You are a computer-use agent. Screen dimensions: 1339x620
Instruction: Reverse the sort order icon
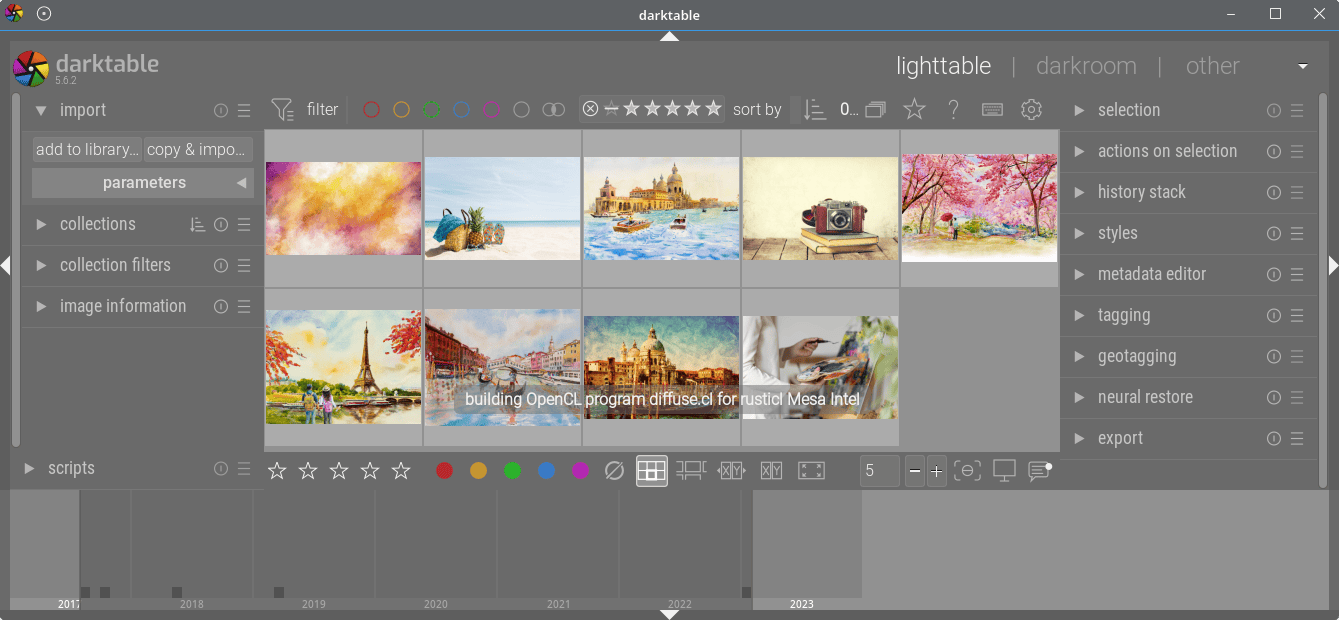click(815, 110)
